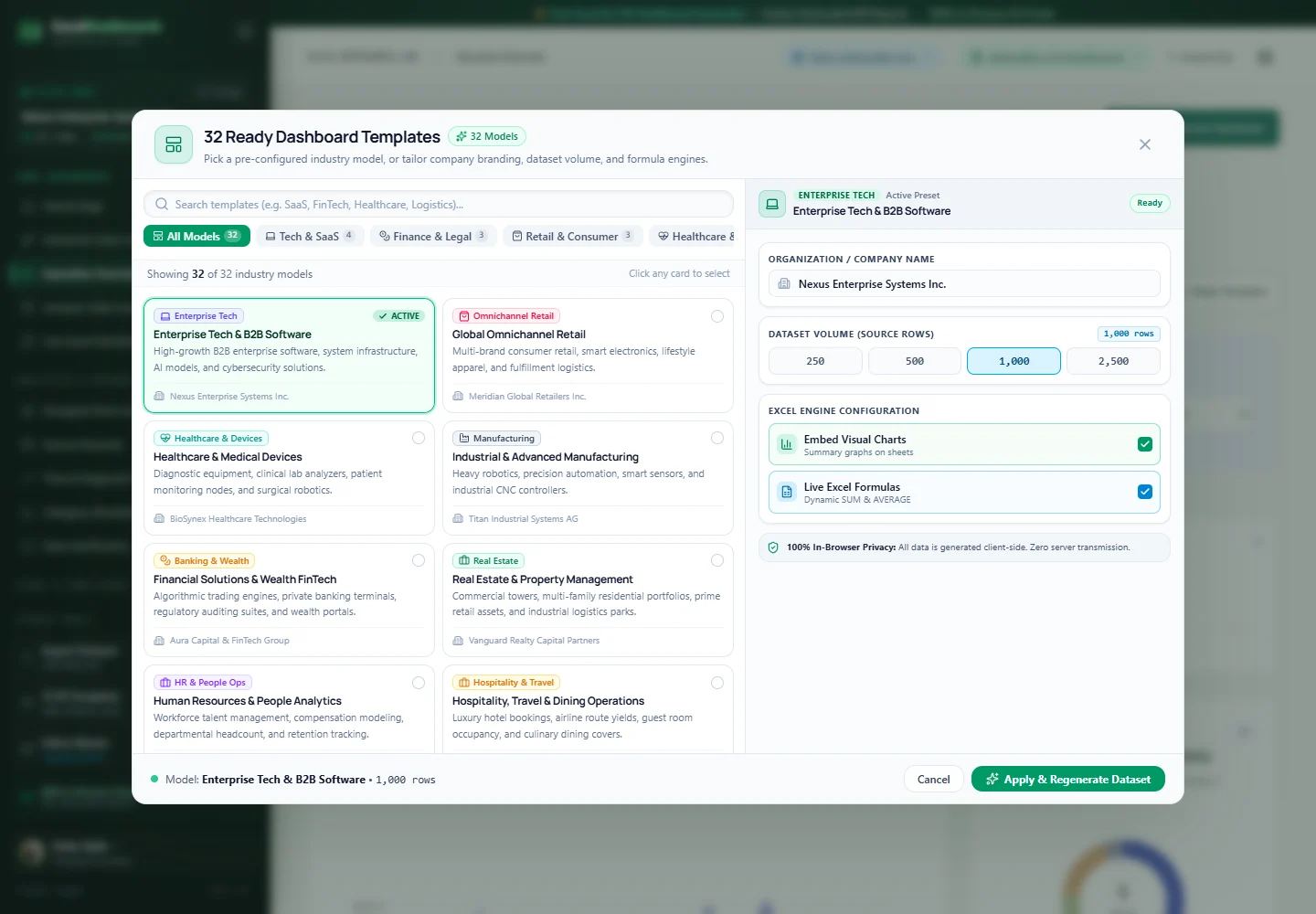Screen dimensions: 1316x914
Task: Set dataset volume to 2,500 rows
Action: pos(1113,361)
